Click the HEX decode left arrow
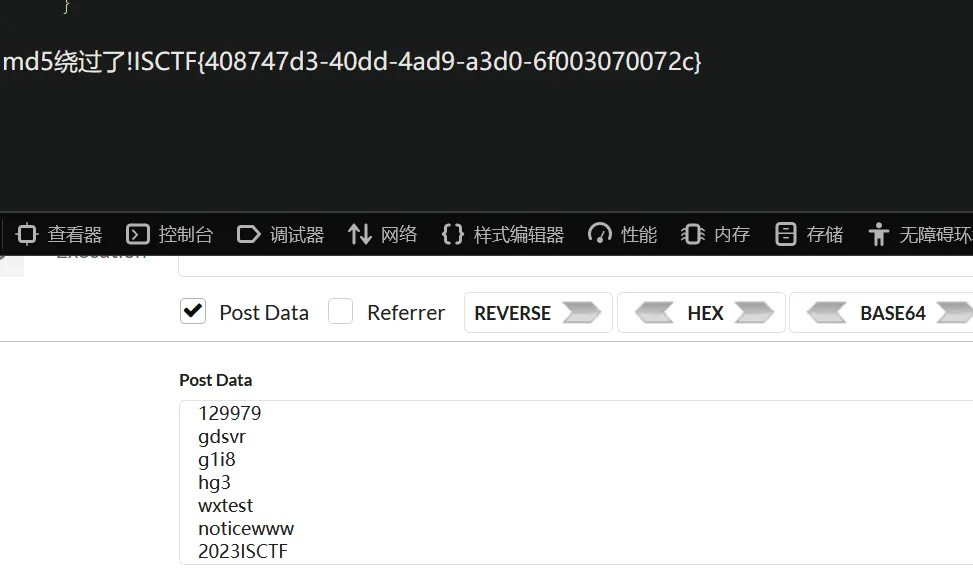This screenshot has width=973, height=573. point(654,312)
